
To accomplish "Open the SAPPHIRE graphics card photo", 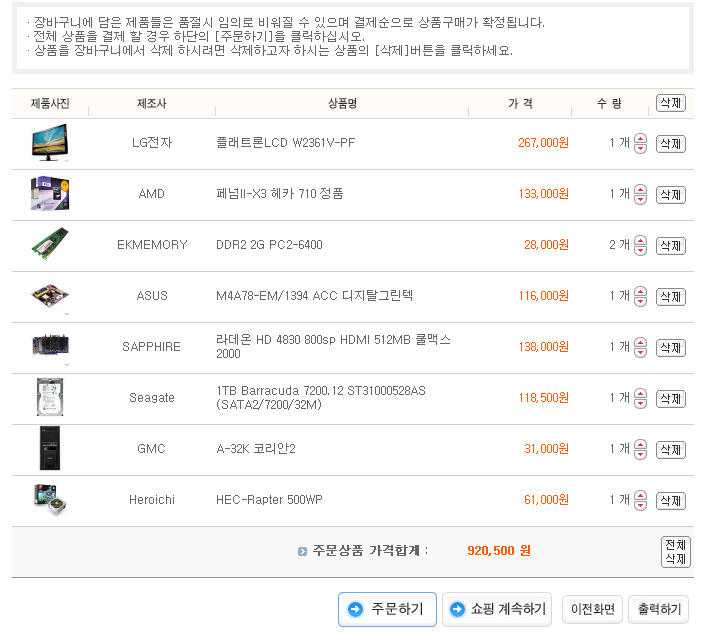I will [51, 345].
